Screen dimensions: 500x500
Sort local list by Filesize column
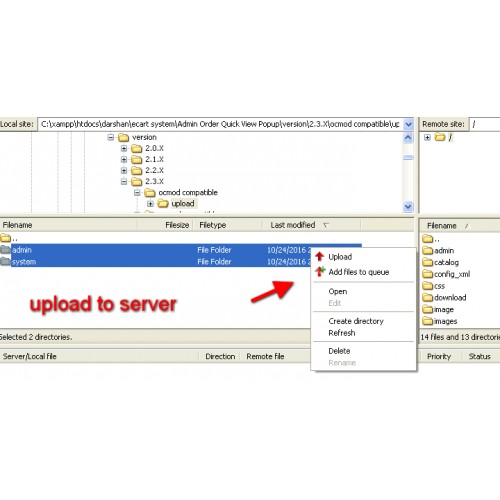(x=177, y=225)
